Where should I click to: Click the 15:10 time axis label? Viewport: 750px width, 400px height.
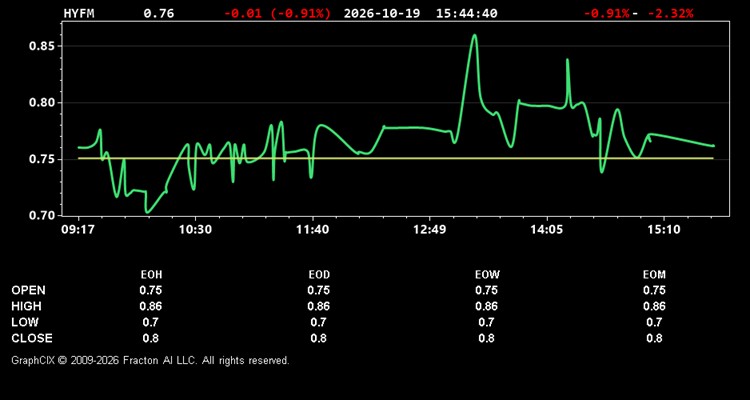664,230
